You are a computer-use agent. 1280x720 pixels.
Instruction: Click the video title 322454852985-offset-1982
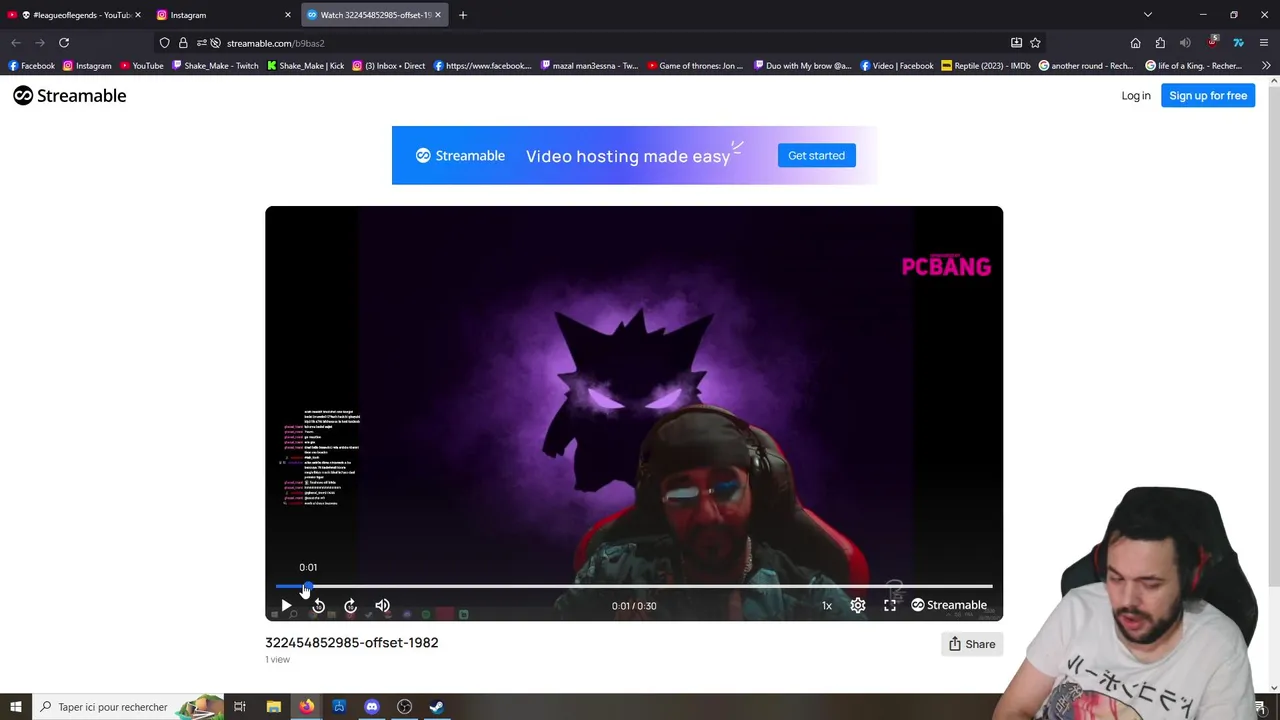(352, 643)
